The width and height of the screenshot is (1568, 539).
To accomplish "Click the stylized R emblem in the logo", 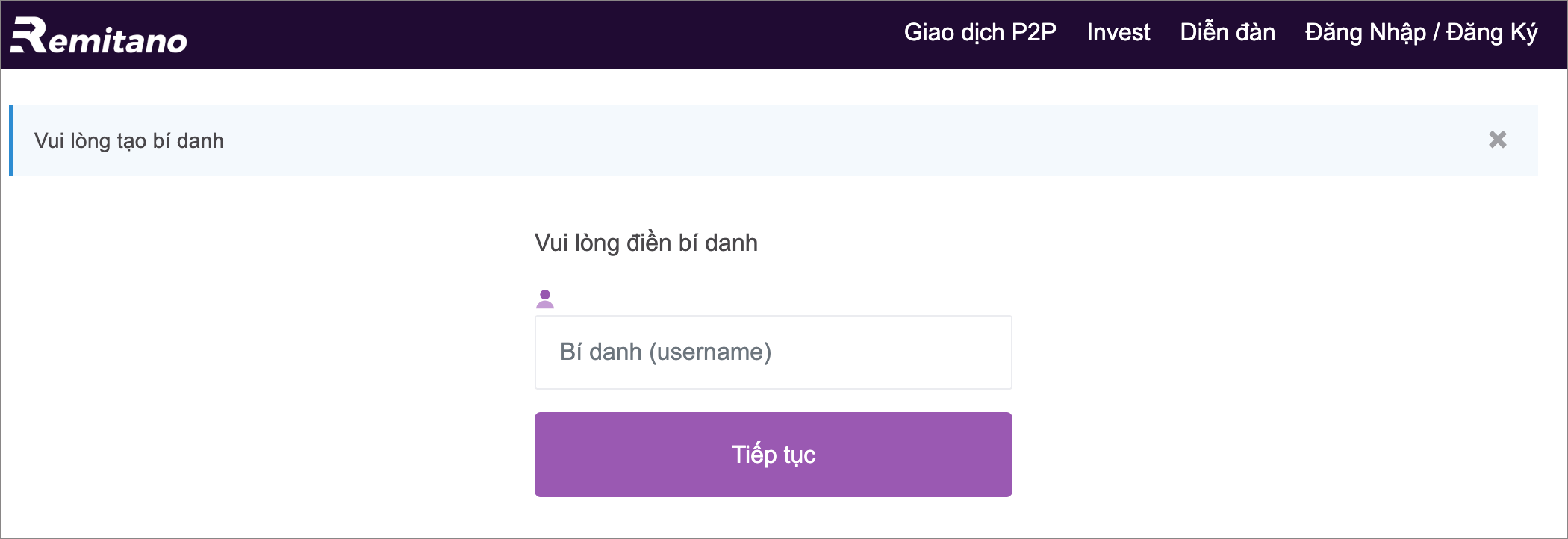I will coord(28,35).
